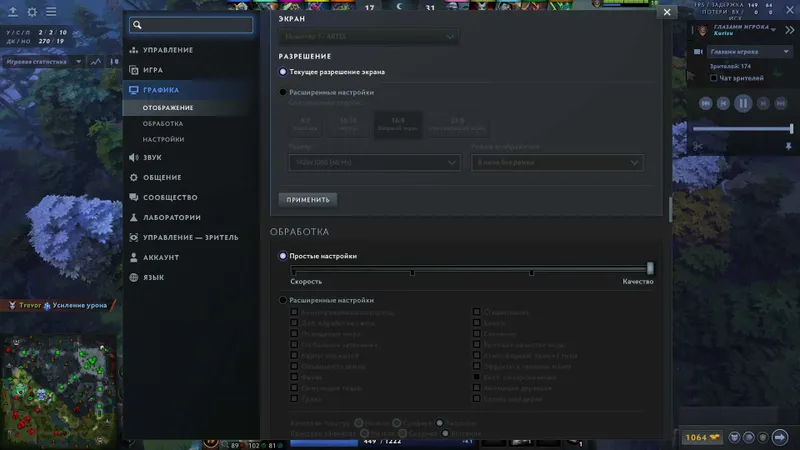
Task: Select Текущее разрешение экрана radio
Action: coord(283,72)
